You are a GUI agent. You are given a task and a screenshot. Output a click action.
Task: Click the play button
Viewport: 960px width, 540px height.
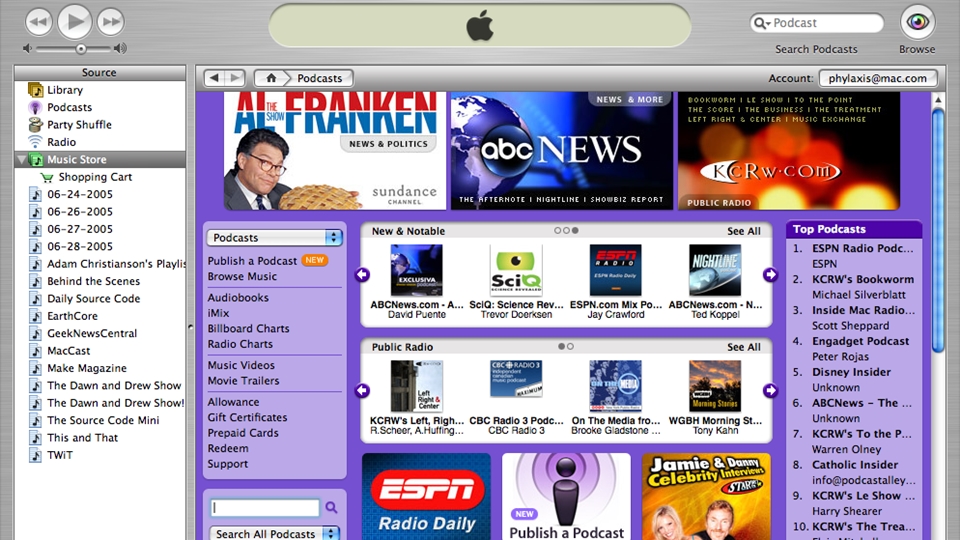(x=75, y=22)
